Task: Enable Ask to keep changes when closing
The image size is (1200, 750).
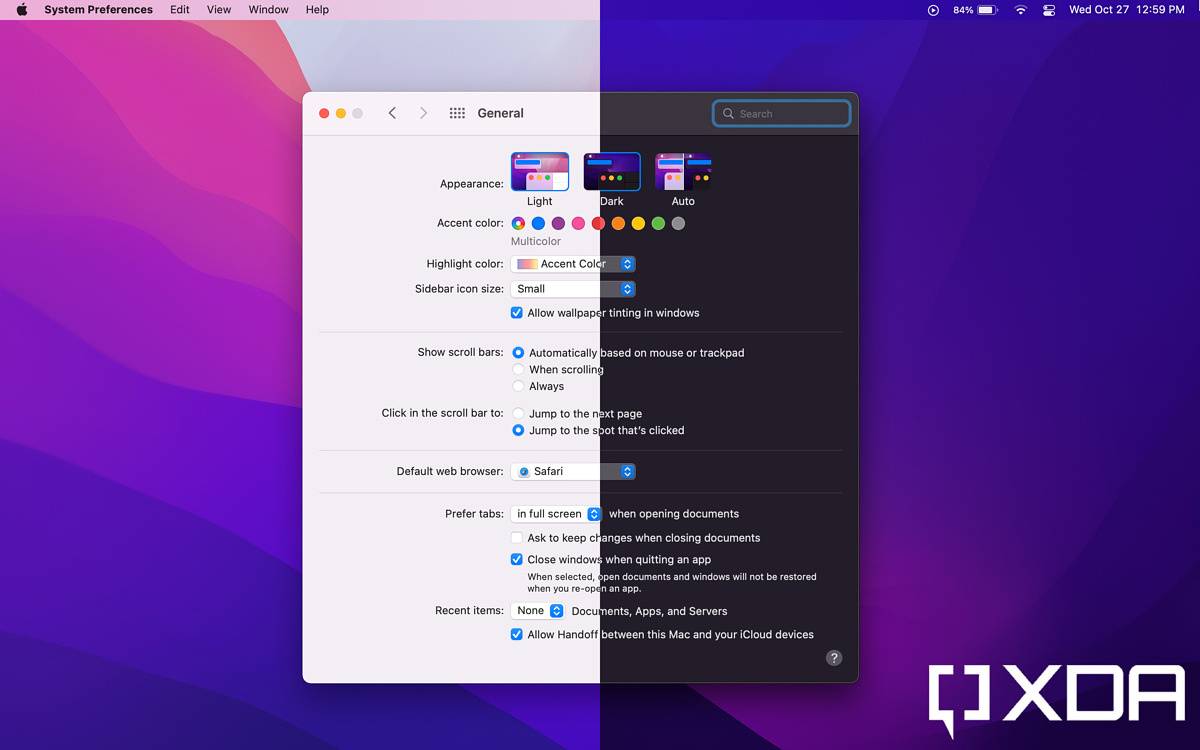Action: [x=517, y=538]
